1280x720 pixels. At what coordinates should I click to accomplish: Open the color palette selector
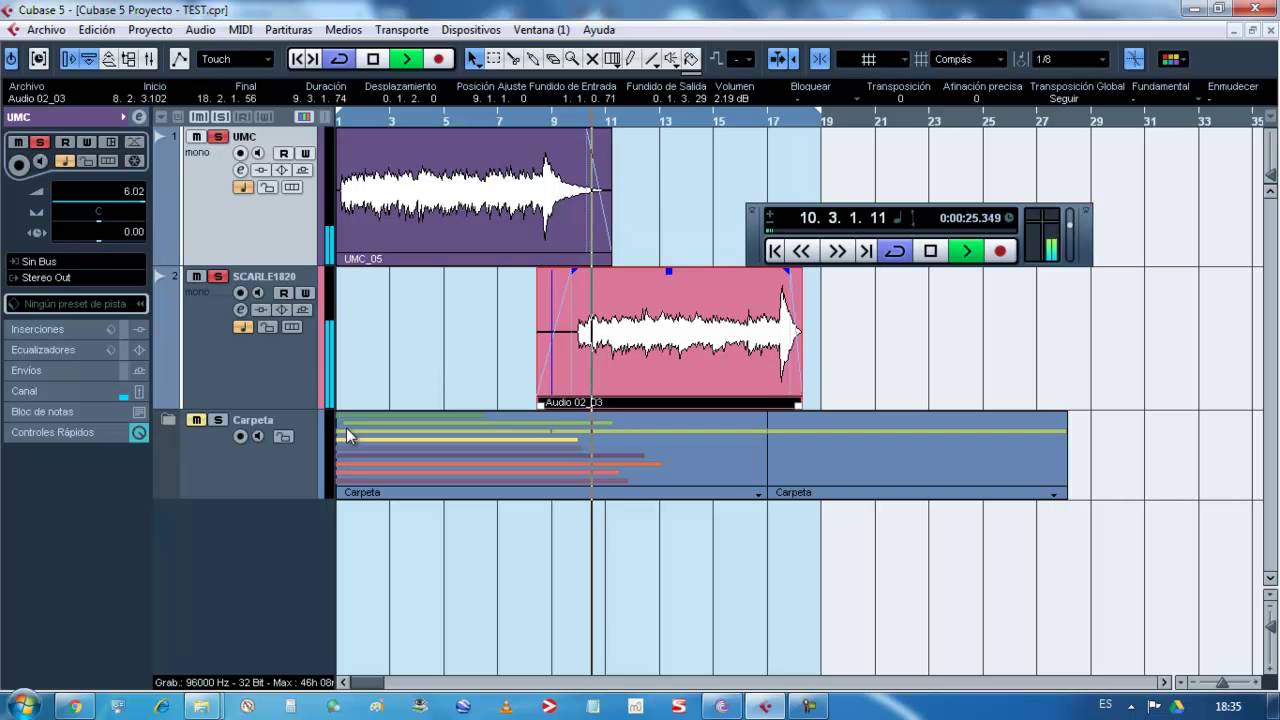pos(1171,59)
